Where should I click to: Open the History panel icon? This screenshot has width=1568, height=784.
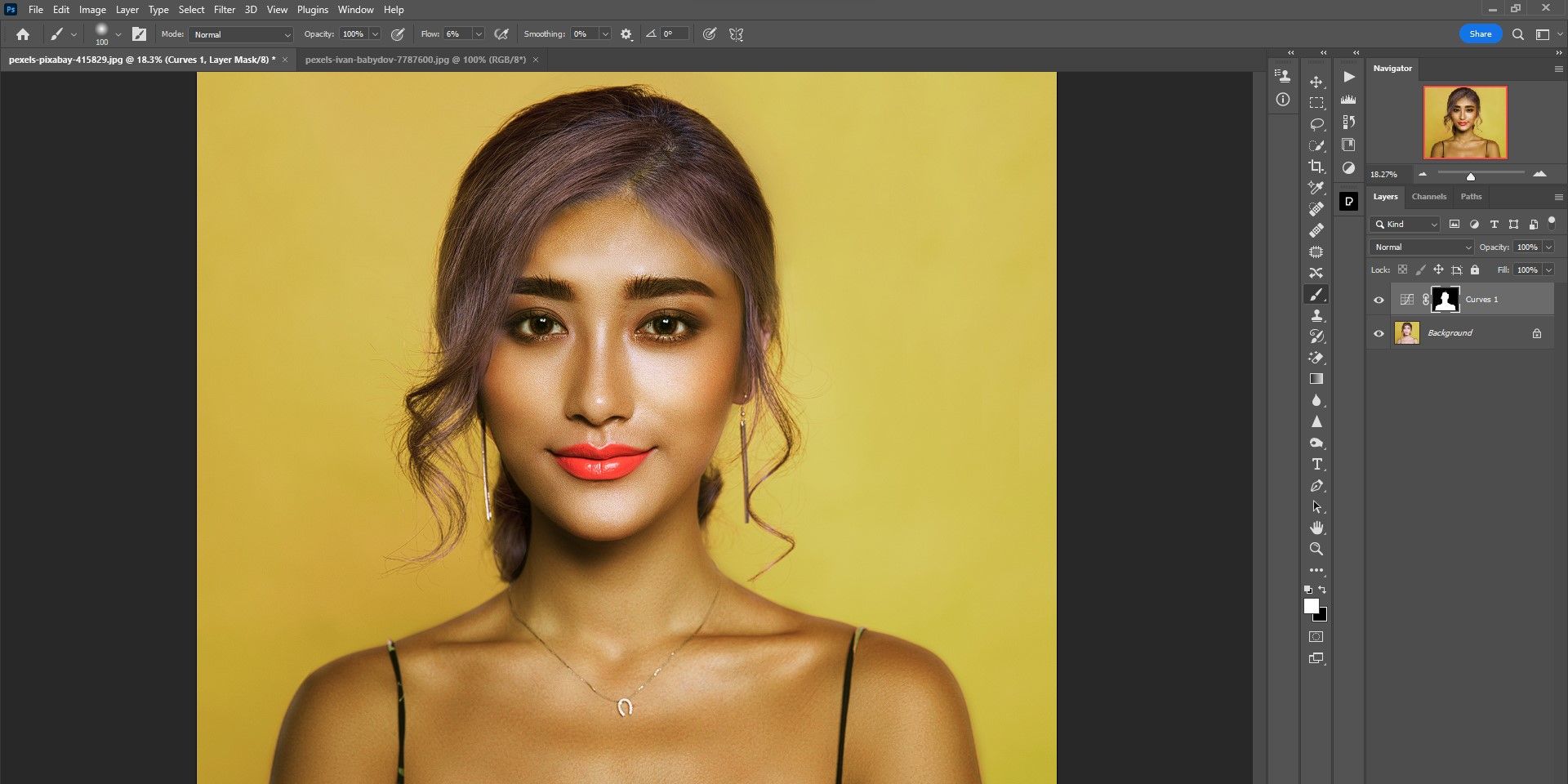click(1349, 122)
